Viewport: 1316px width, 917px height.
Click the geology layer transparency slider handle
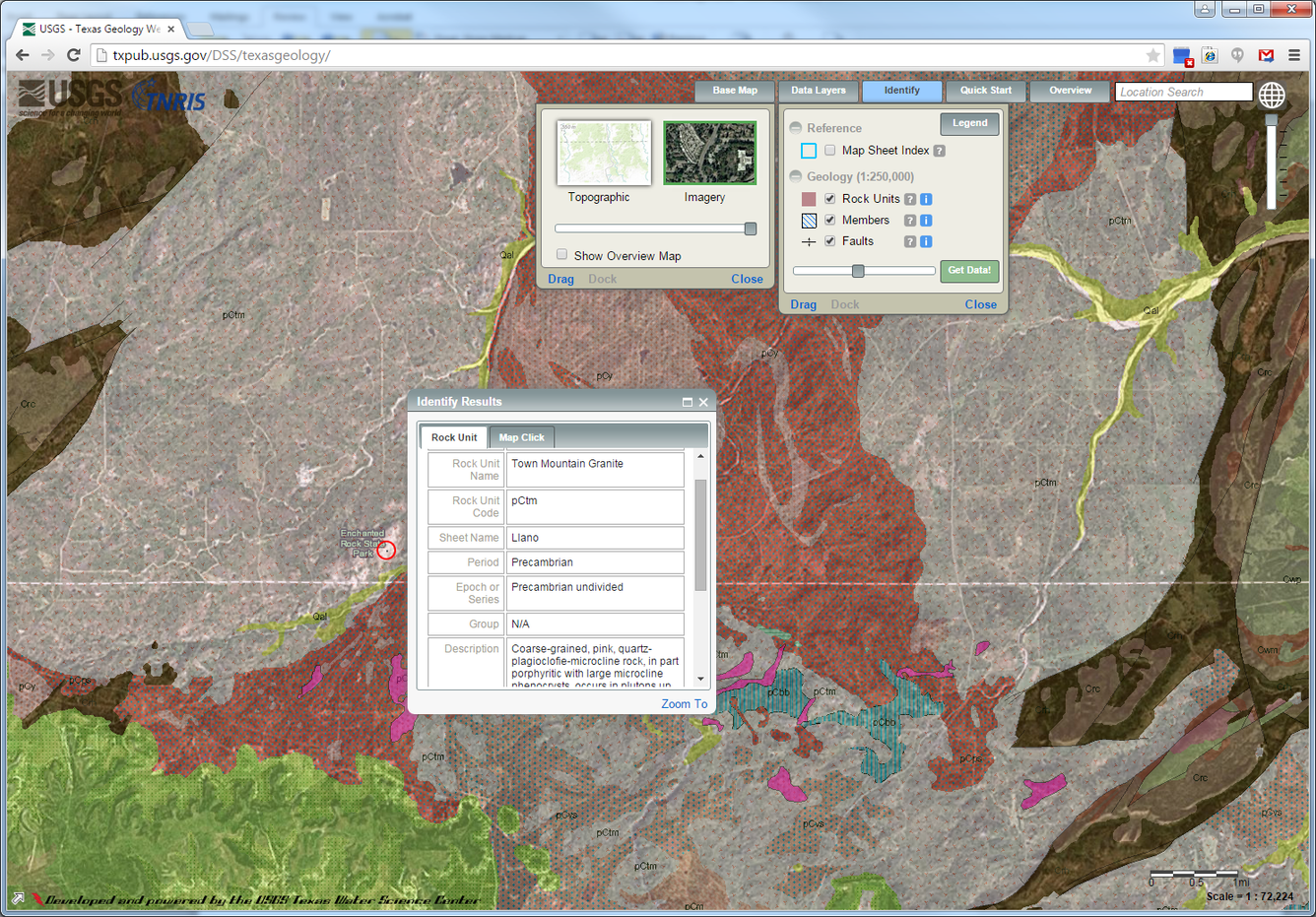[858, 271]
